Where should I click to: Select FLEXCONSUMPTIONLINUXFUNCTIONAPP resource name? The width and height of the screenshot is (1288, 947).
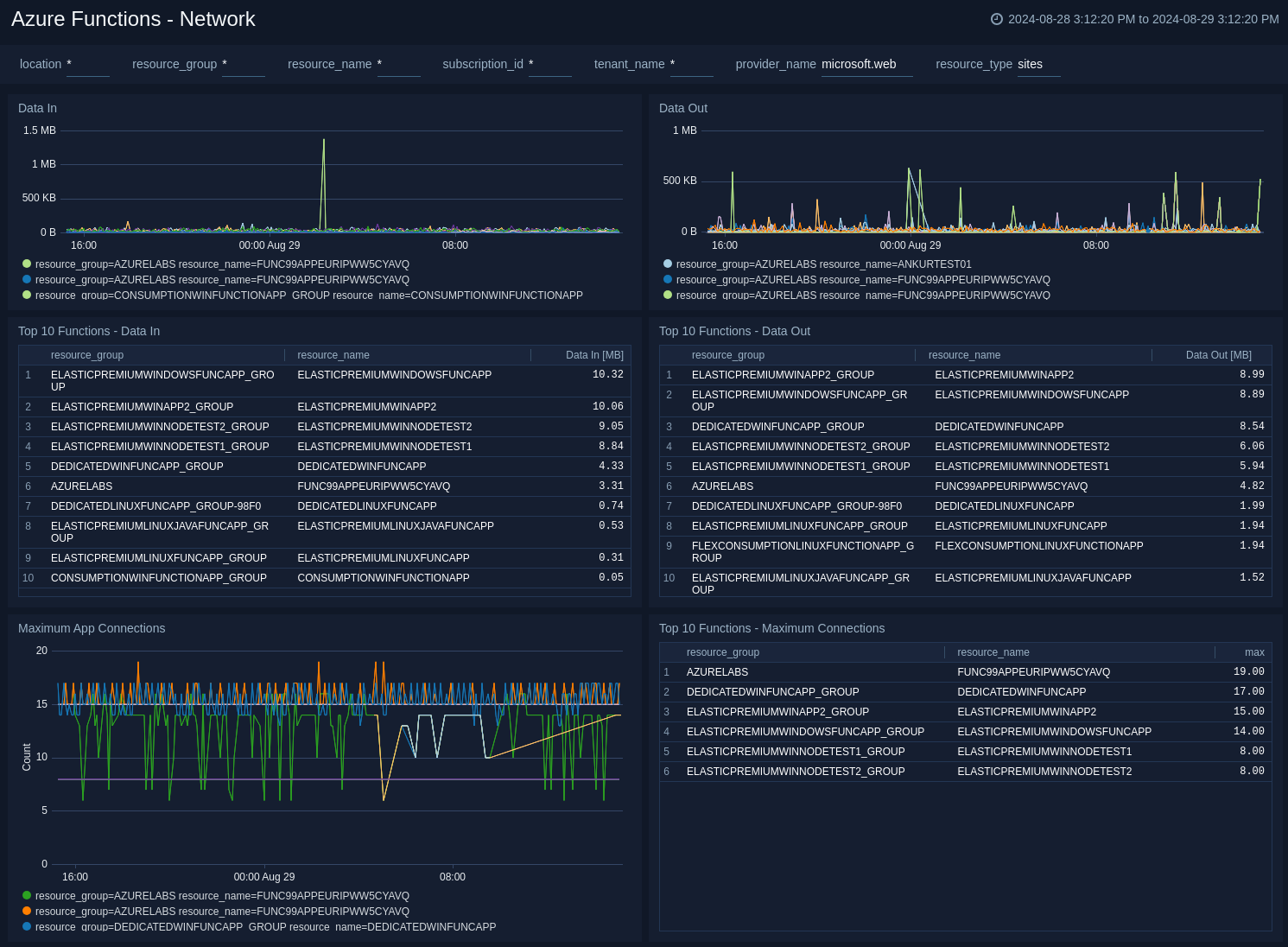1038,546
